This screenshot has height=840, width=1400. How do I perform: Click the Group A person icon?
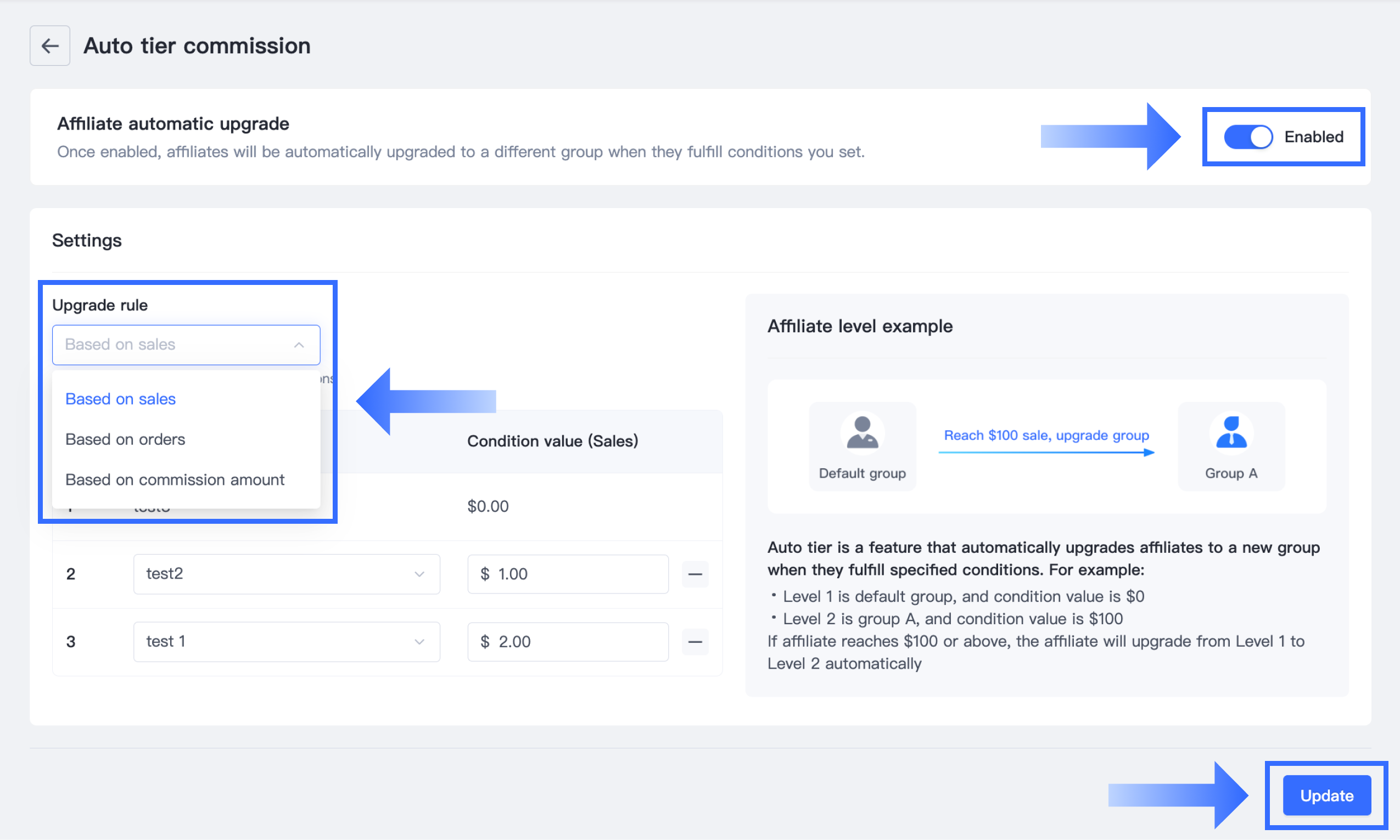[x=1231, y=433]
